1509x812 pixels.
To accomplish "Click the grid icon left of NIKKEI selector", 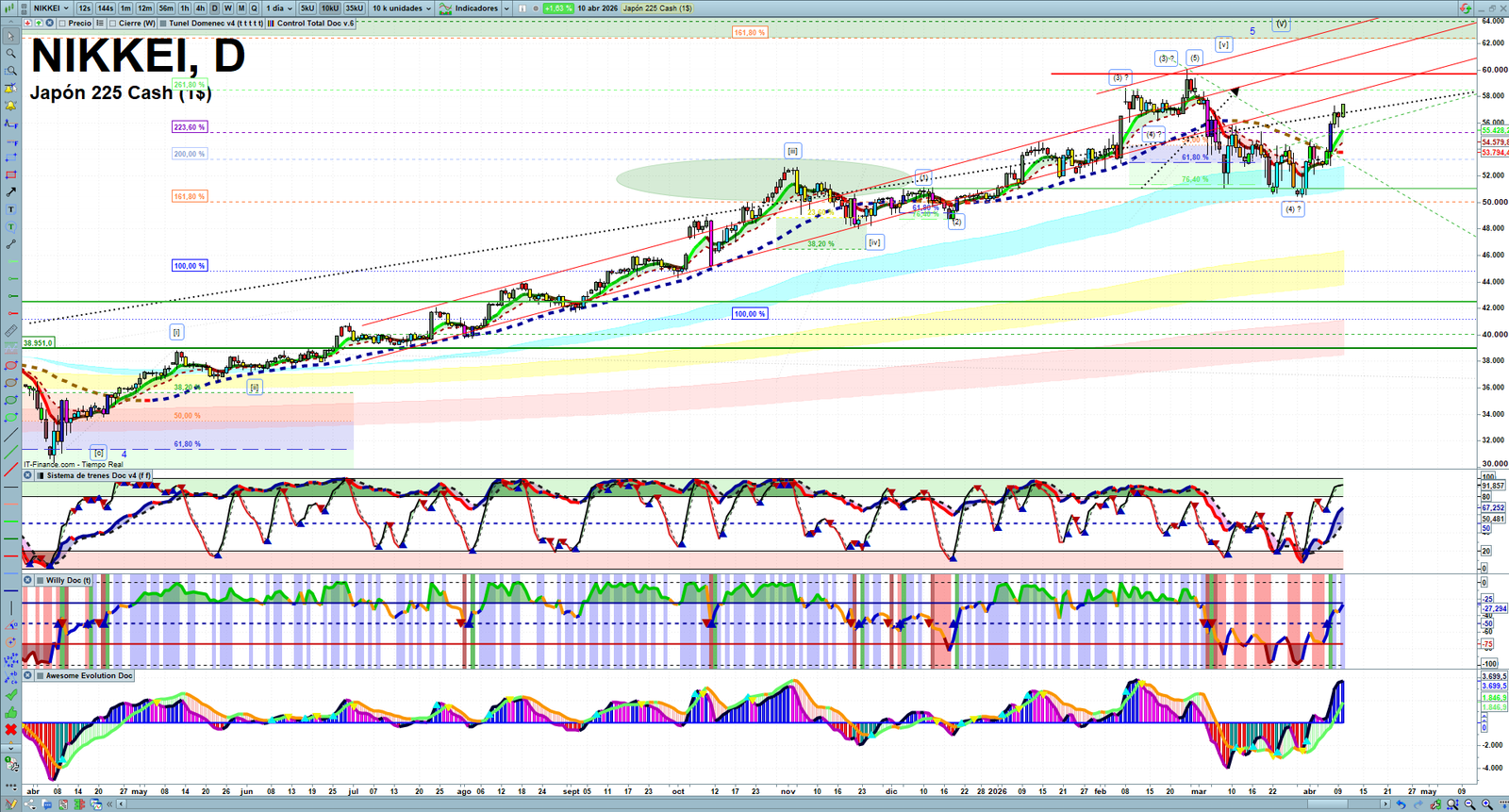I will tap(25, 8).
